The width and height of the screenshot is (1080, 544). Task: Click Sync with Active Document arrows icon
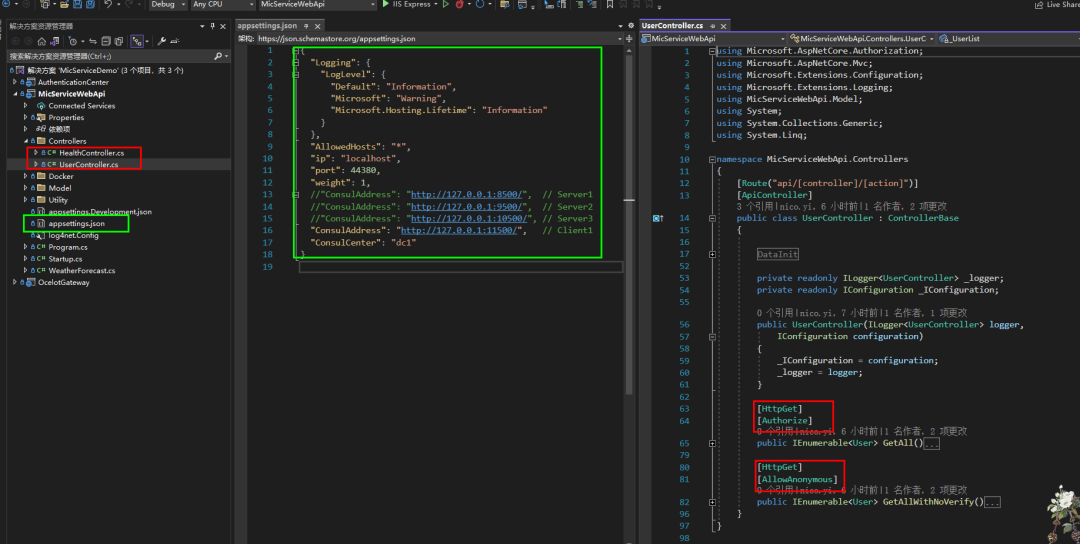(93, 41)
